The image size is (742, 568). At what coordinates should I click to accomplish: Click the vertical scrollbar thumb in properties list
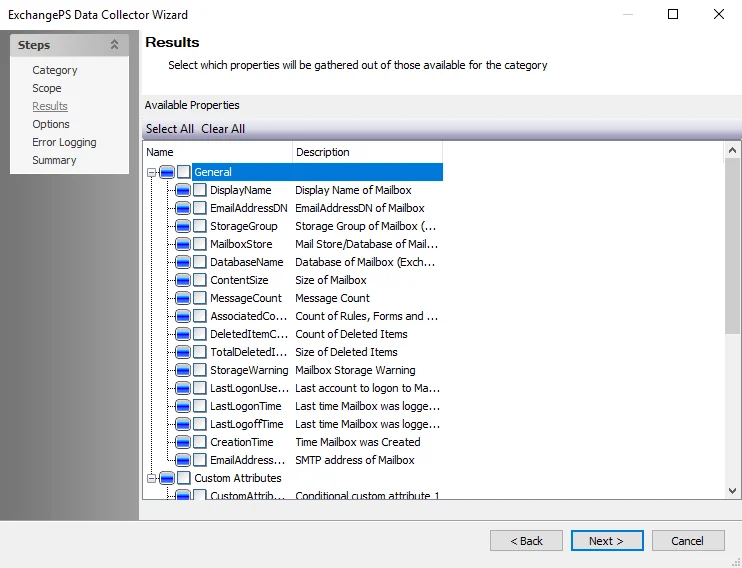(x=733, y=246)
